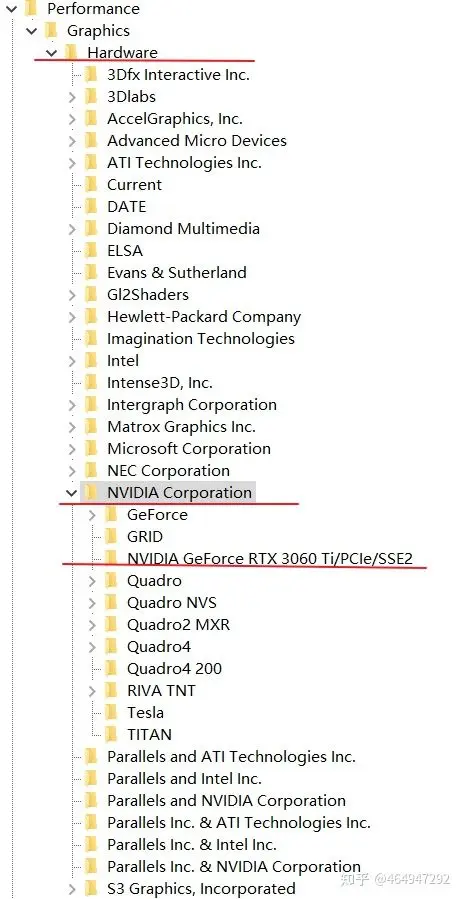Expand the GeForce subfolder
The height and width of the screenshot is (899, 461).
coord(92,515)
